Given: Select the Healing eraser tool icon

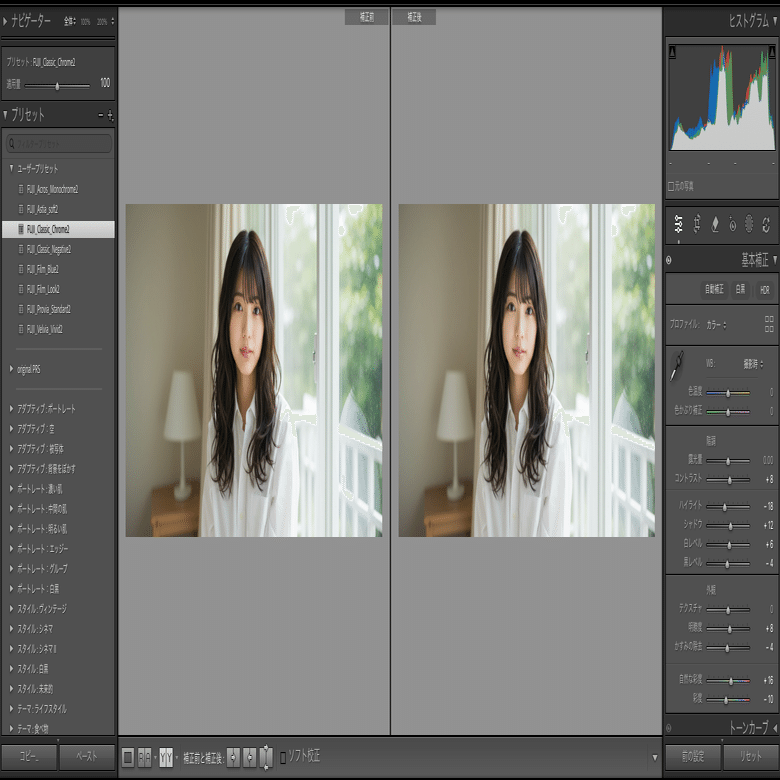Looking at the screenshot, I should 715,224.
